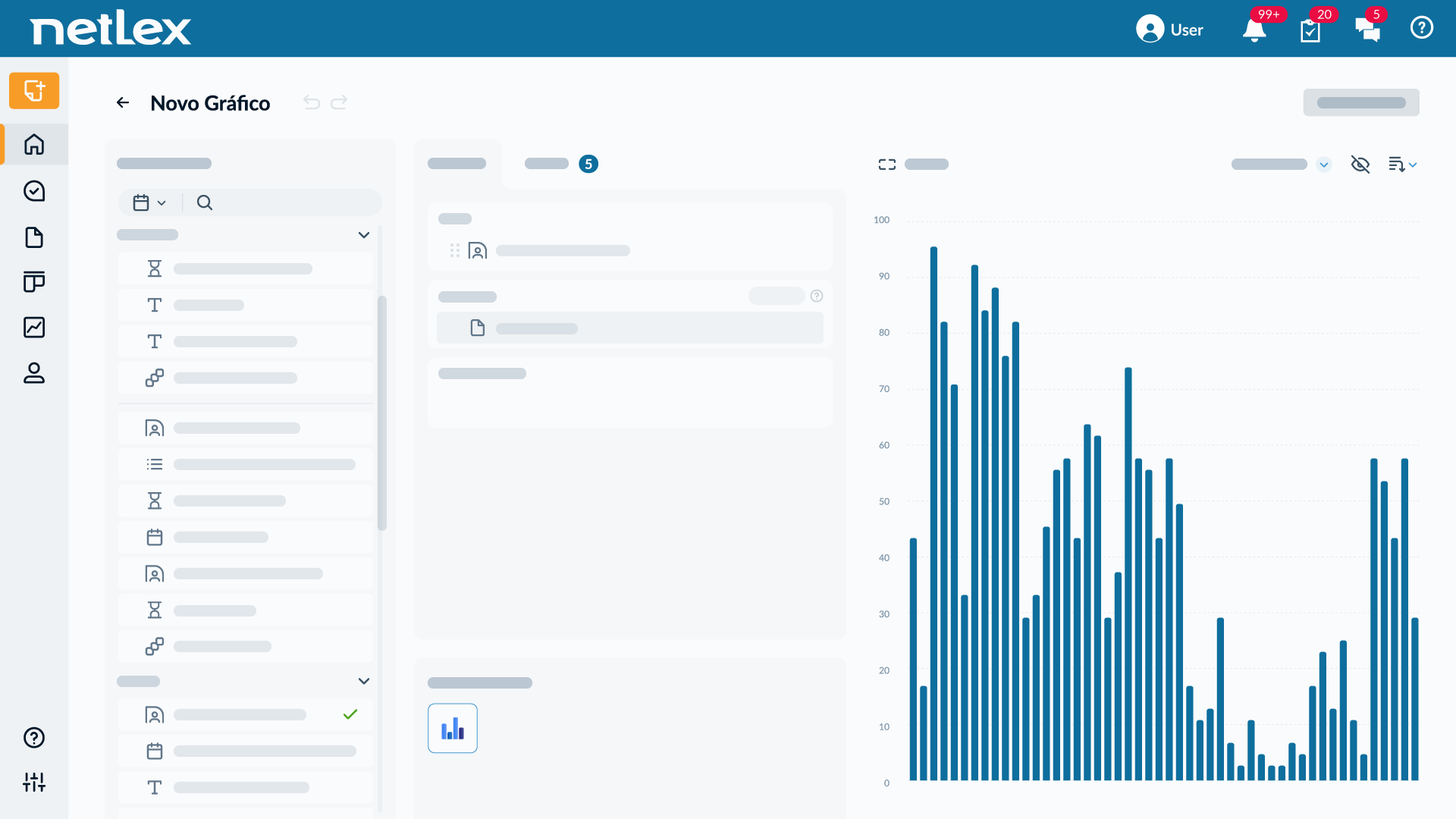Select the last link-blocks field row
Viewport: 1456px width, 819px height.
click(x=245, y=646)
